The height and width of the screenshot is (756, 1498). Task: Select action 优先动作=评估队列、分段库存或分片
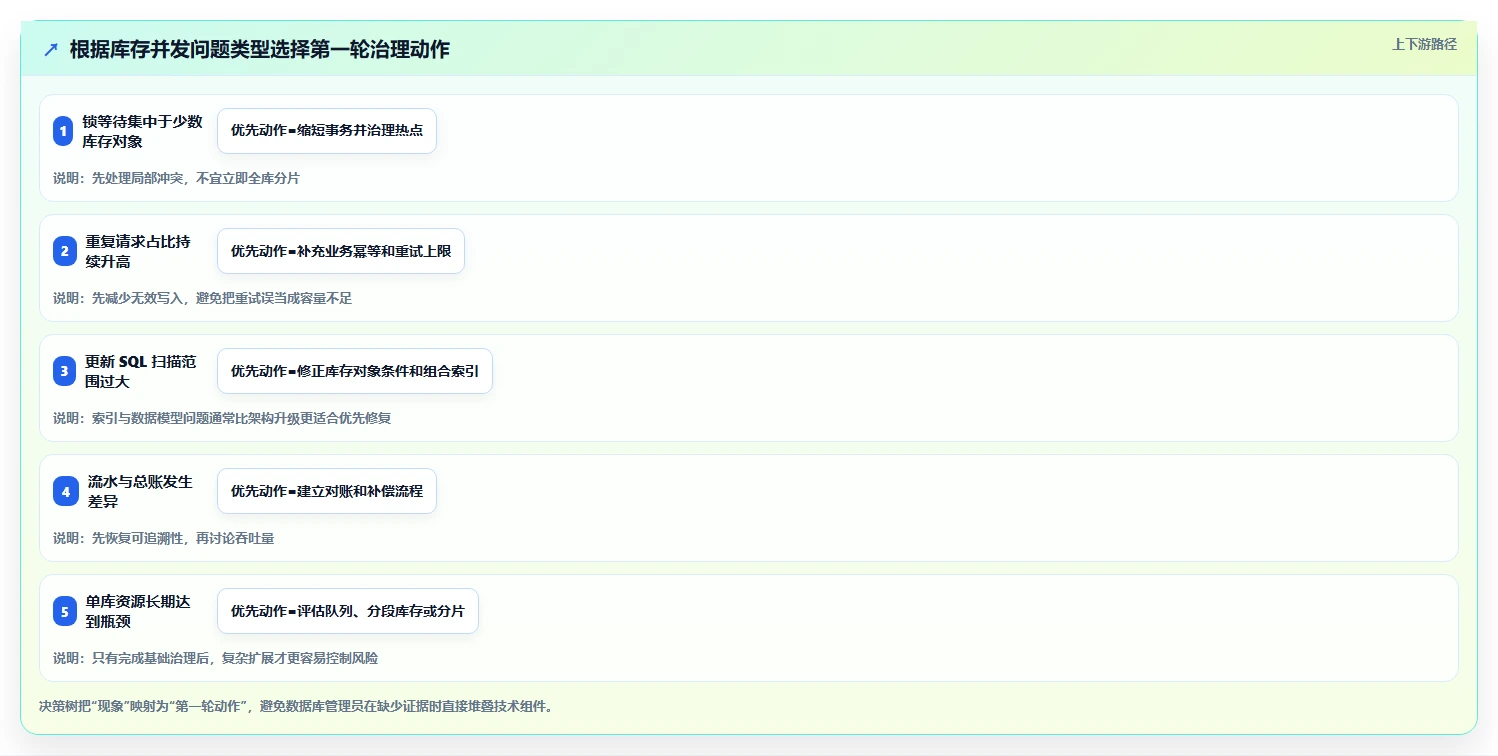(348, 611)
